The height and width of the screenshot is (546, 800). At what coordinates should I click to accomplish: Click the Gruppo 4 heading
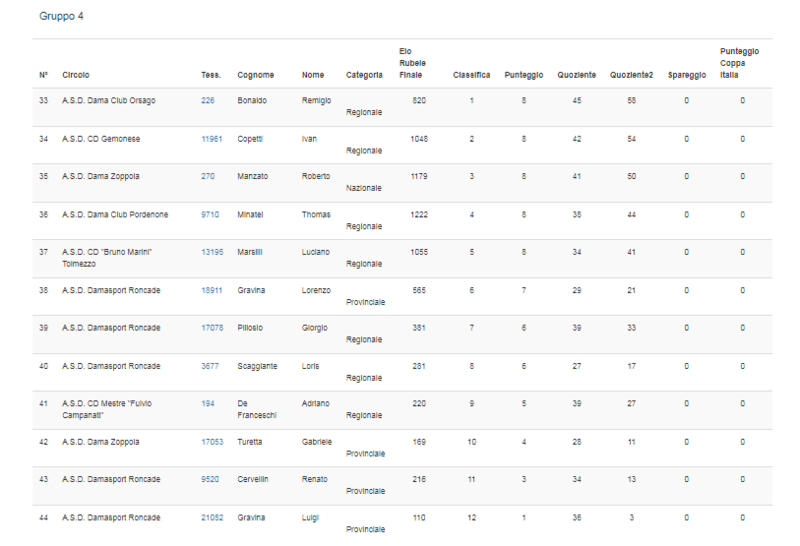[61, 17]
